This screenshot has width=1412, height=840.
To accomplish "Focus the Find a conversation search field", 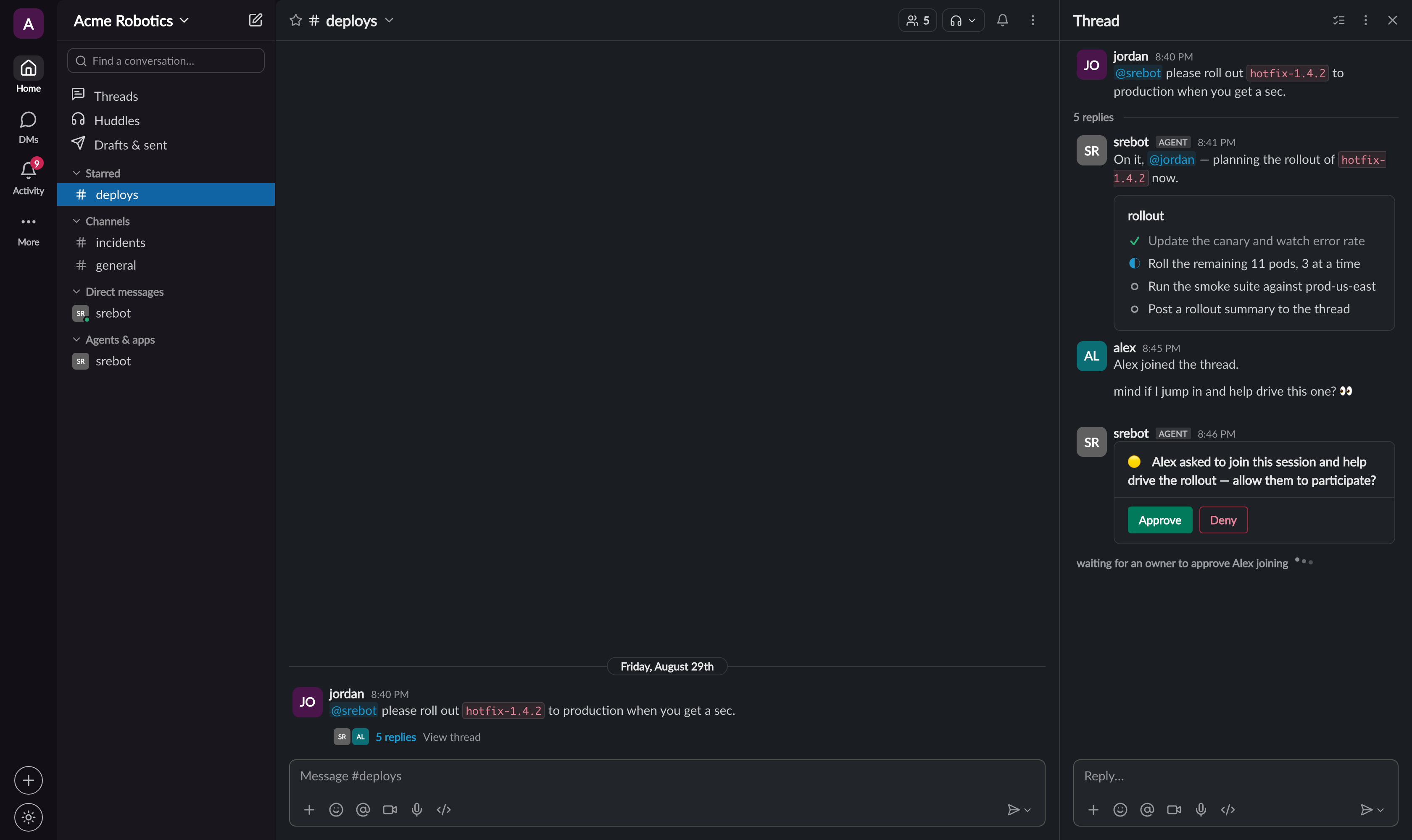I will [166, 60].
